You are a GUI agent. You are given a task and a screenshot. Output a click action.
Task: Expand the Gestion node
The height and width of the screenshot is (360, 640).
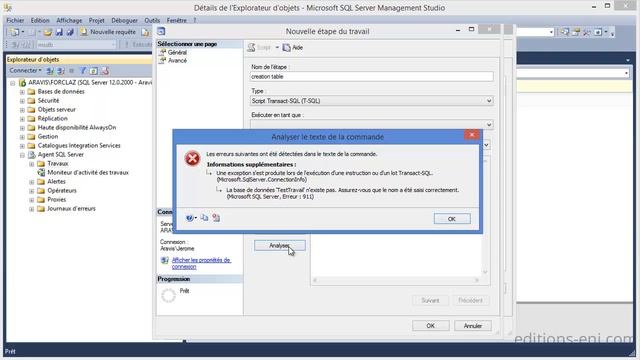22,137
